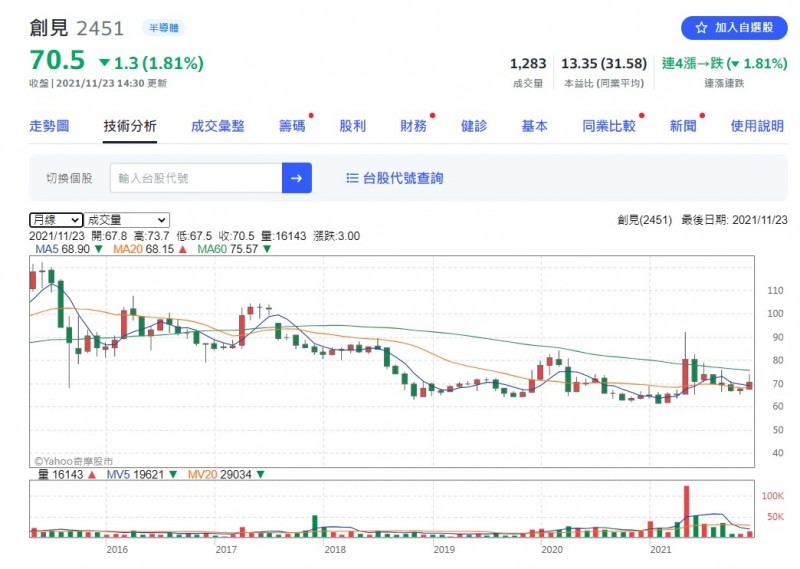The image size is (800, 569).
Task: Click the MV20 29034 legend
Action: pos(226,475)
